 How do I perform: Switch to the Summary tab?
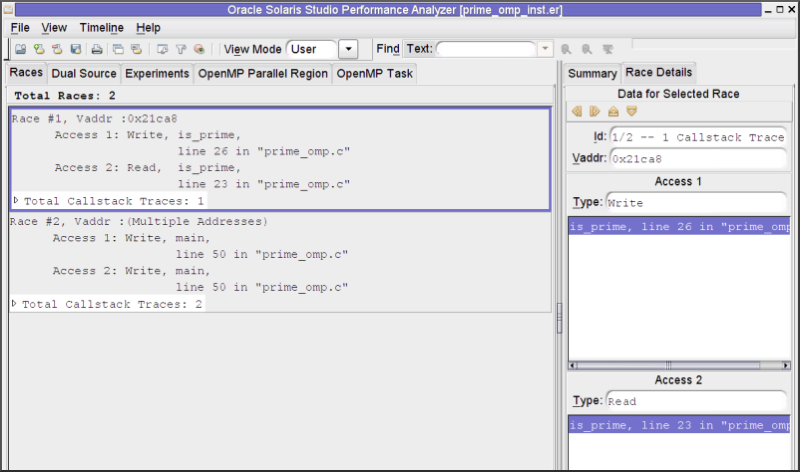592,73
